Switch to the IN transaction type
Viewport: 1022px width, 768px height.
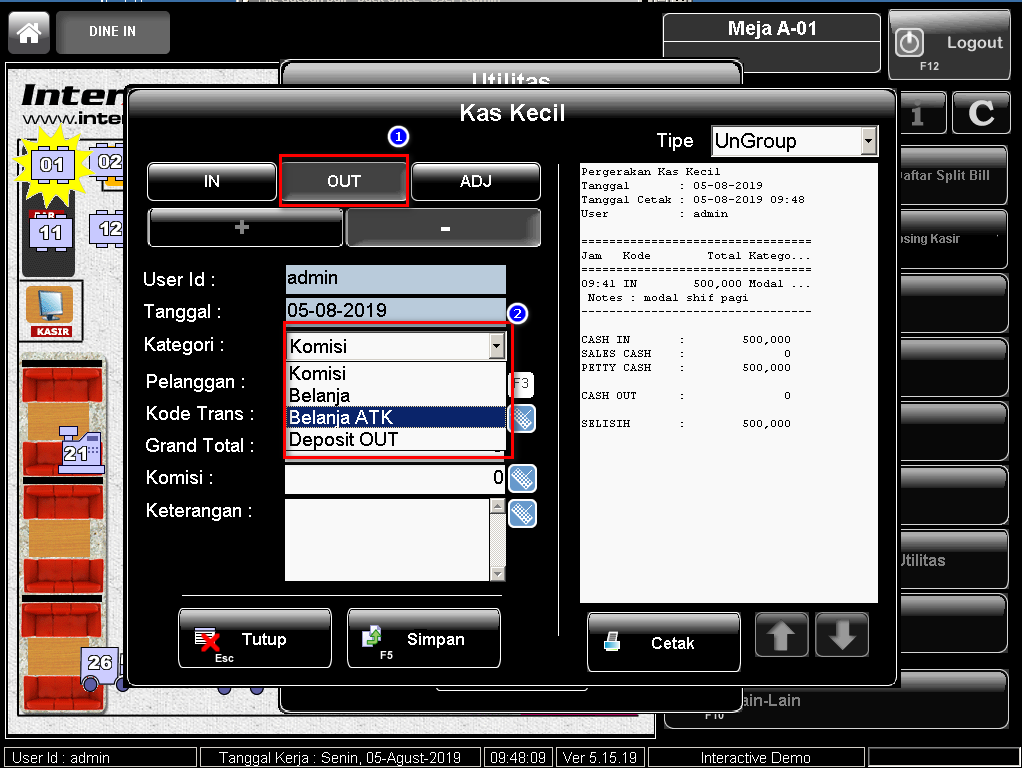pos(212,182)
